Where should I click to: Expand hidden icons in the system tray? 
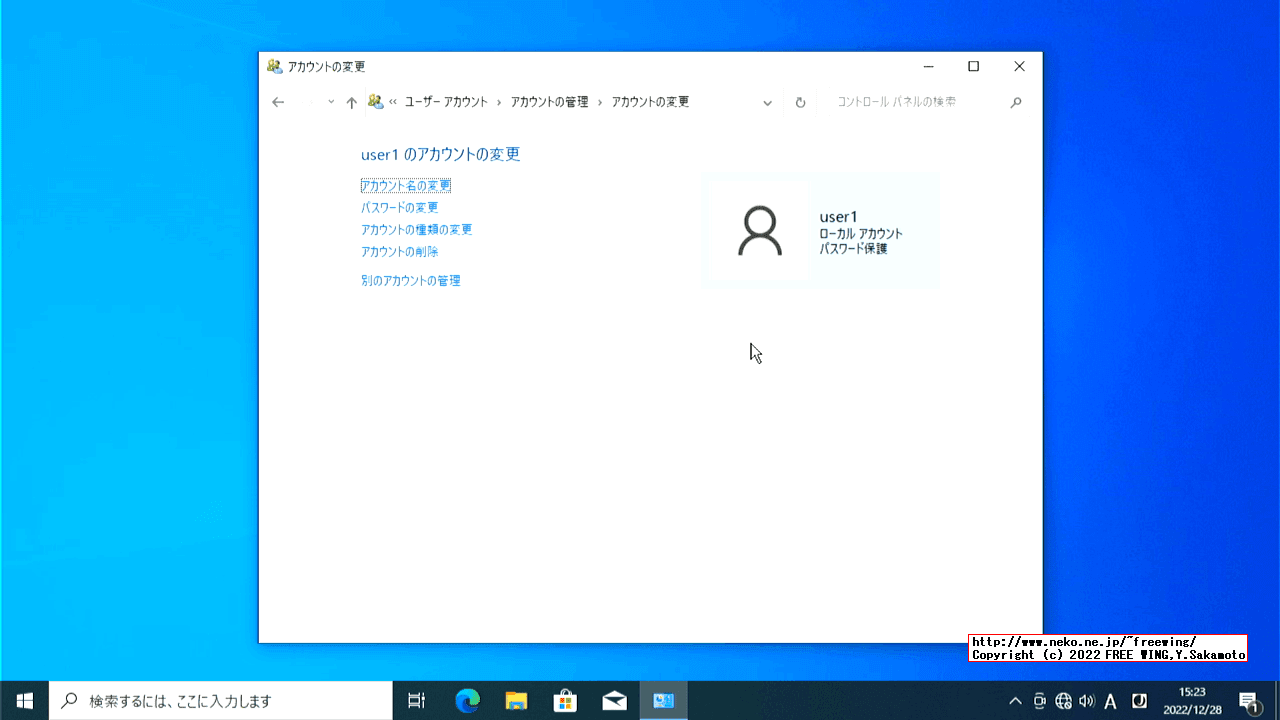pyautogui.click(x=1014, y=701)
